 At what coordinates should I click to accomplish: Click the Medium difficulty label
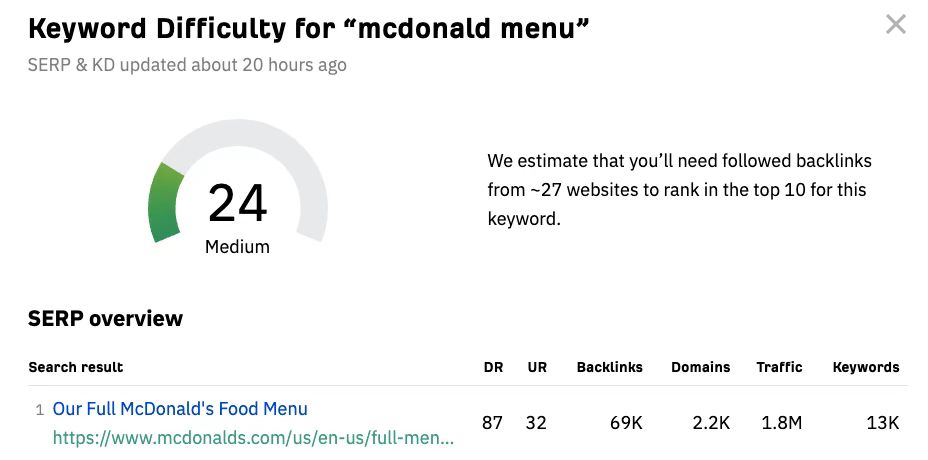pos(237,246)
